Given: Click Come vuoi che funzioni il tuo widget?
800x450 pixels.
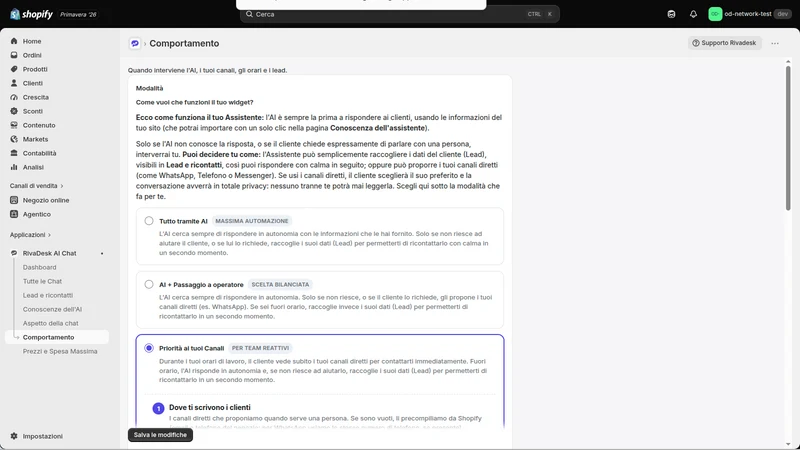Looking at the screenshot, I should [194, 102].
